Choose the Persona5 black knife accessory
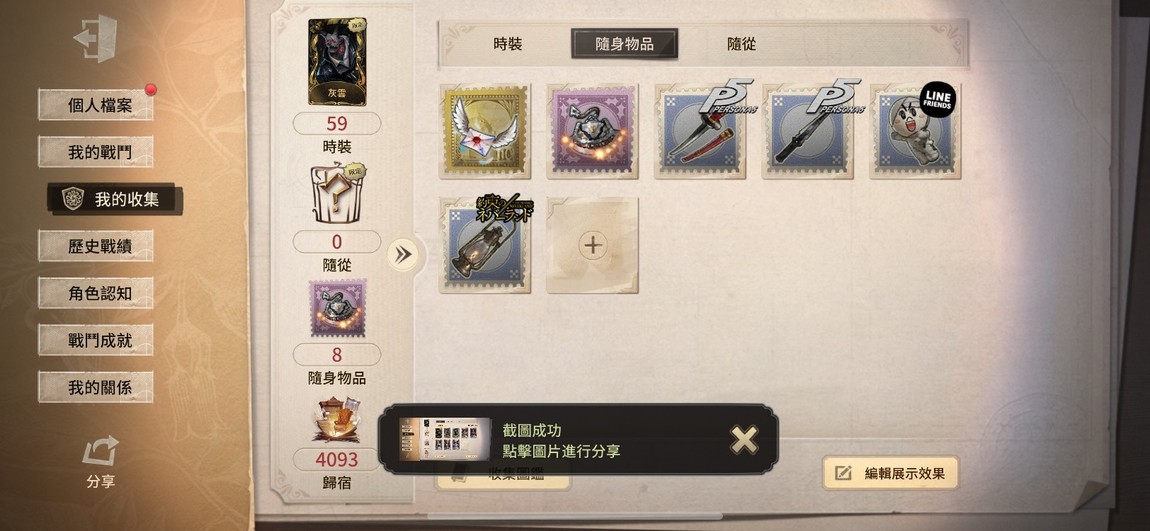This screenshot has width=1150, height=531. coord(807,131)
